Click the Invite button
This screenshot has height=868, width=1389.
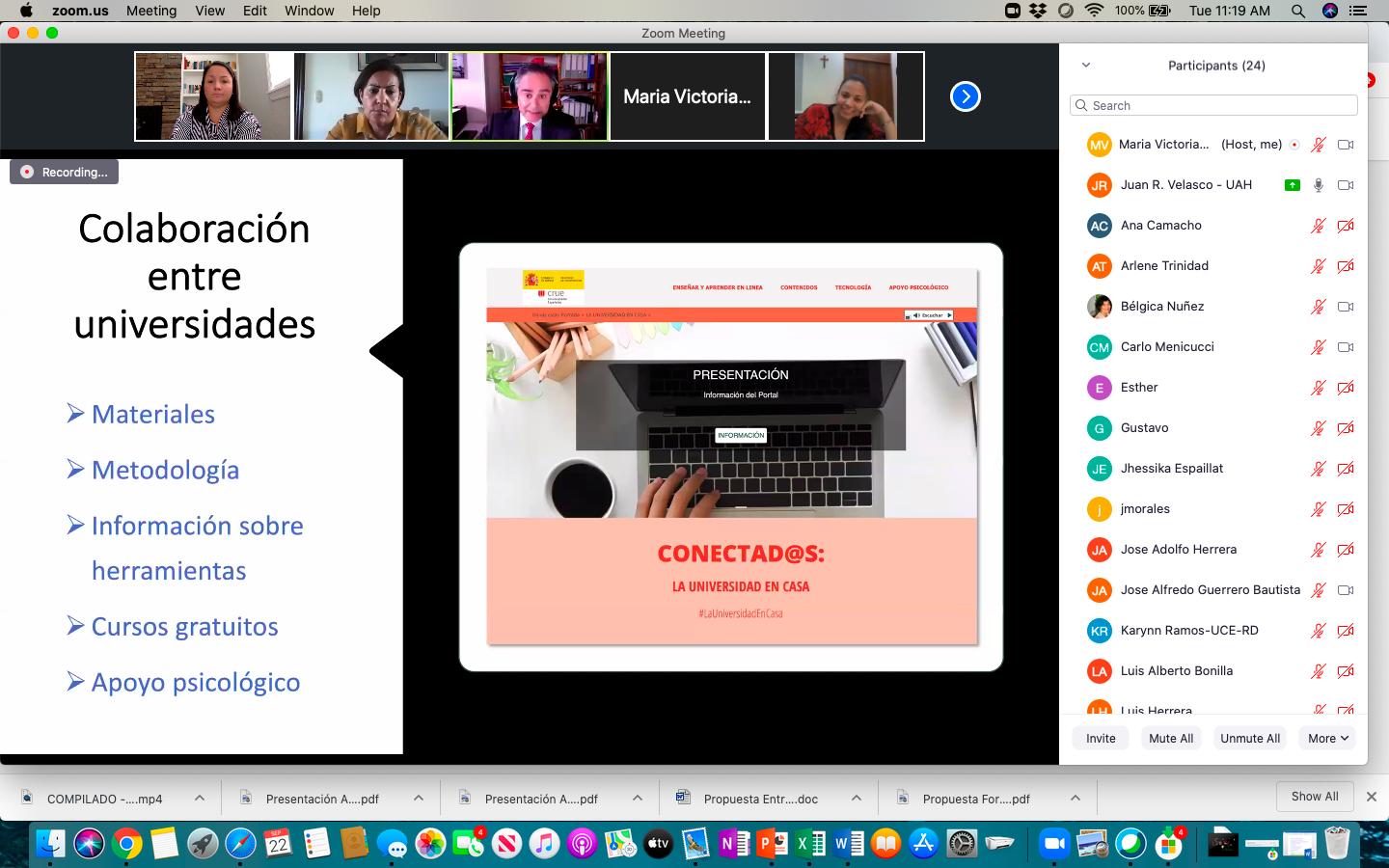coord(1101,738)
